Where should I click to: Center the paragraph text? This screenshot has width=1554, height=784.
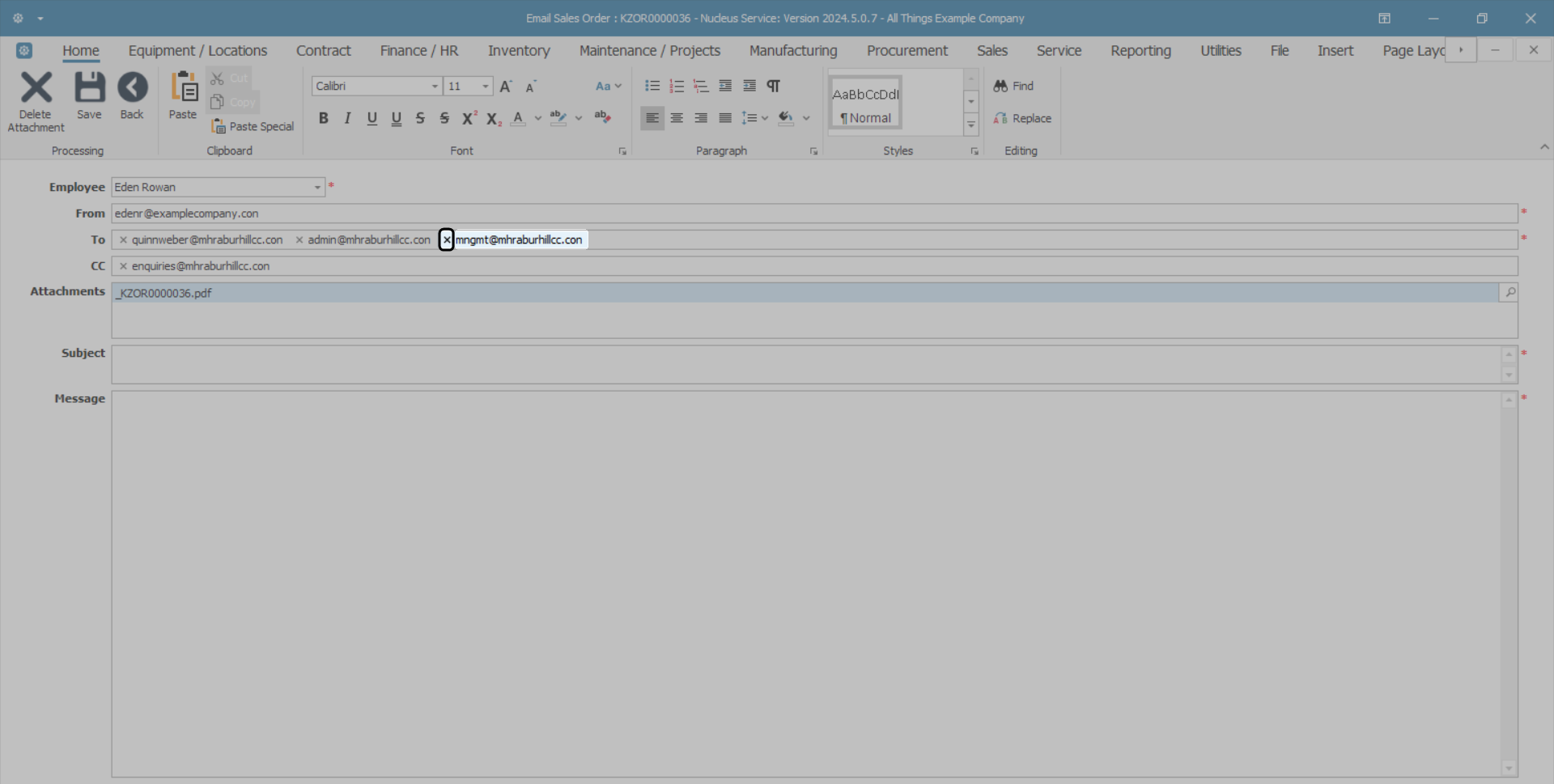tap(677, 118)
